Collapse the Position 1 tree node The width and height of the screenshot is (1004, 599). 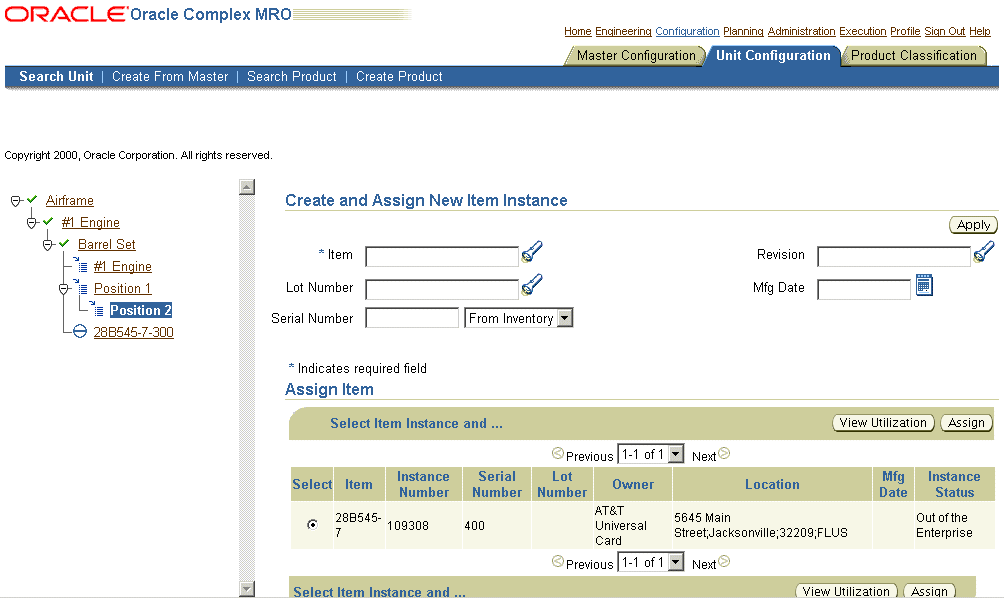[63, 289]
